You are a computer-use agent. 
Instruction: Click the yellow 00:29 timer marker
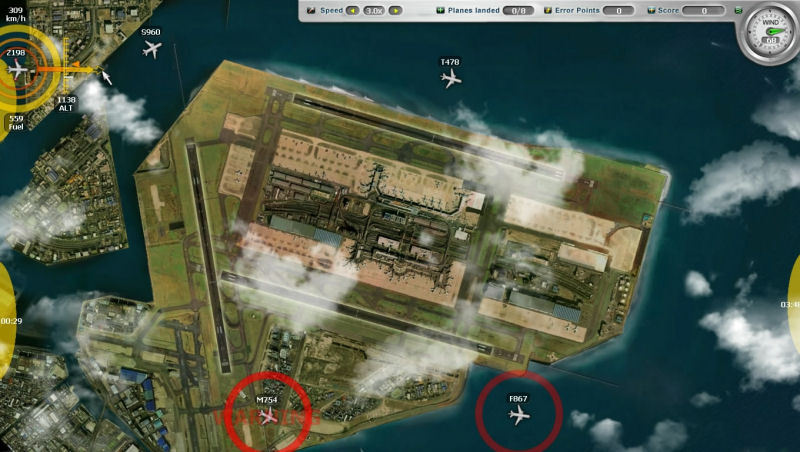pos(8,320)
